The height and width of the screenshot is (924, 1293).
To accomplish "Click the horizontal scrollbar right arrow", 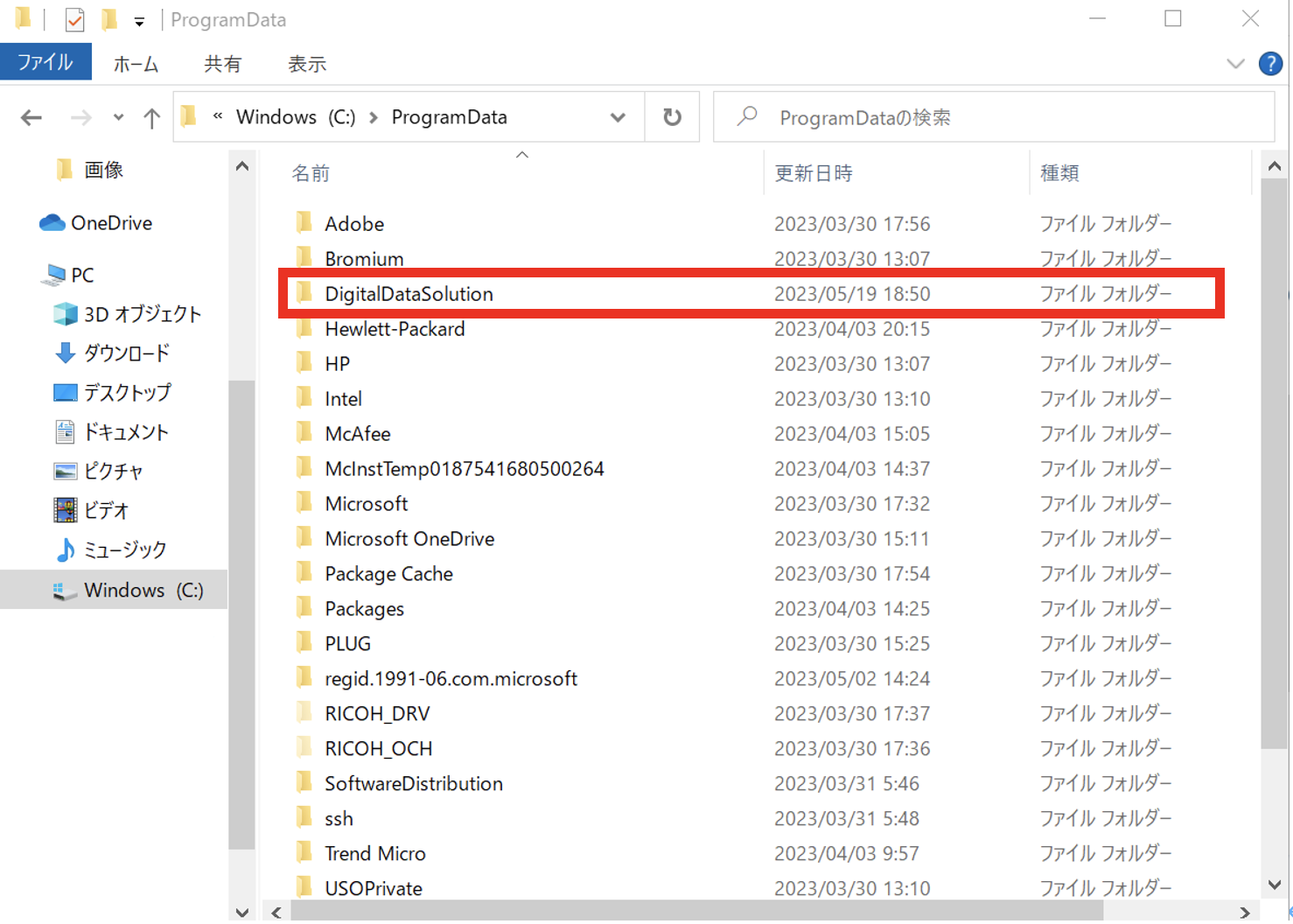I will pos(1244,913).
